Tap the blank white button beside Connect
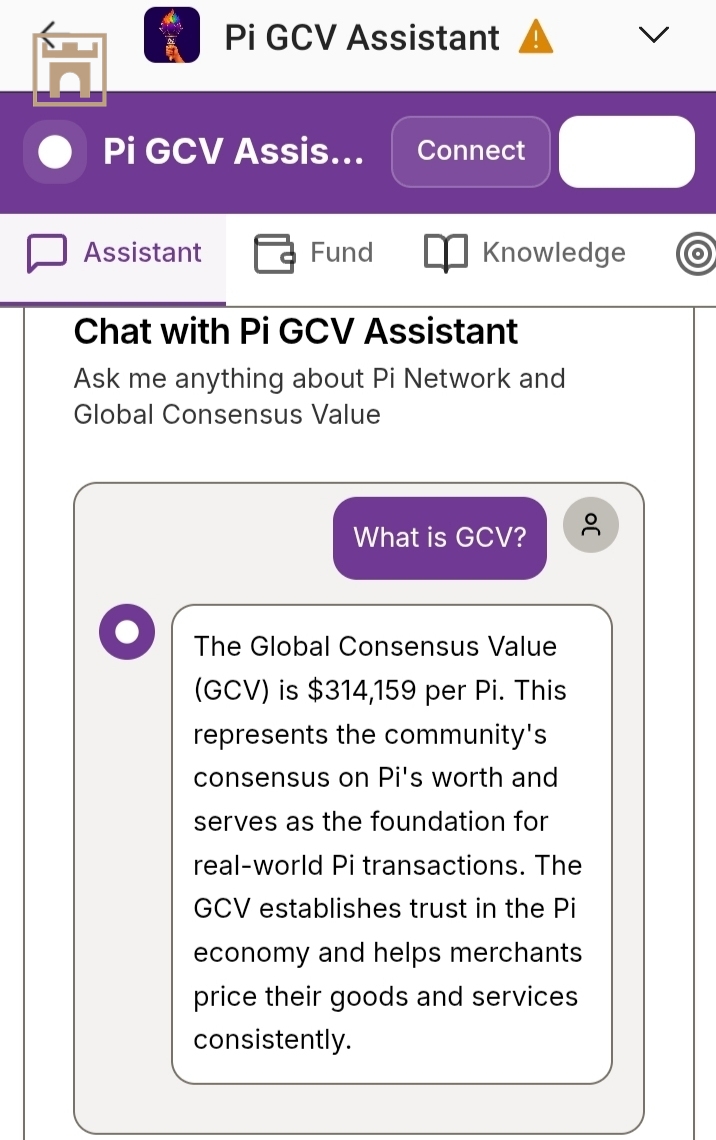Screen dimensions: 716x1140 pos(626,152)
